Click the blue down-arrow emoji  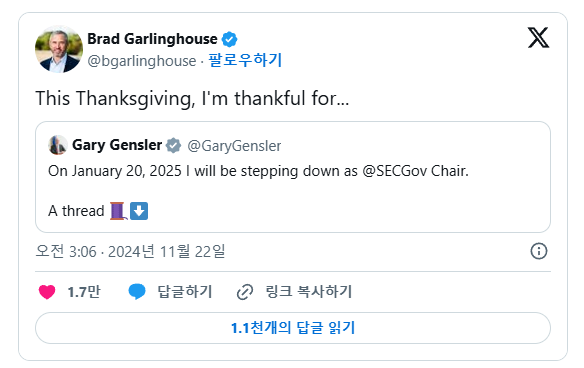tap(139, 211)
